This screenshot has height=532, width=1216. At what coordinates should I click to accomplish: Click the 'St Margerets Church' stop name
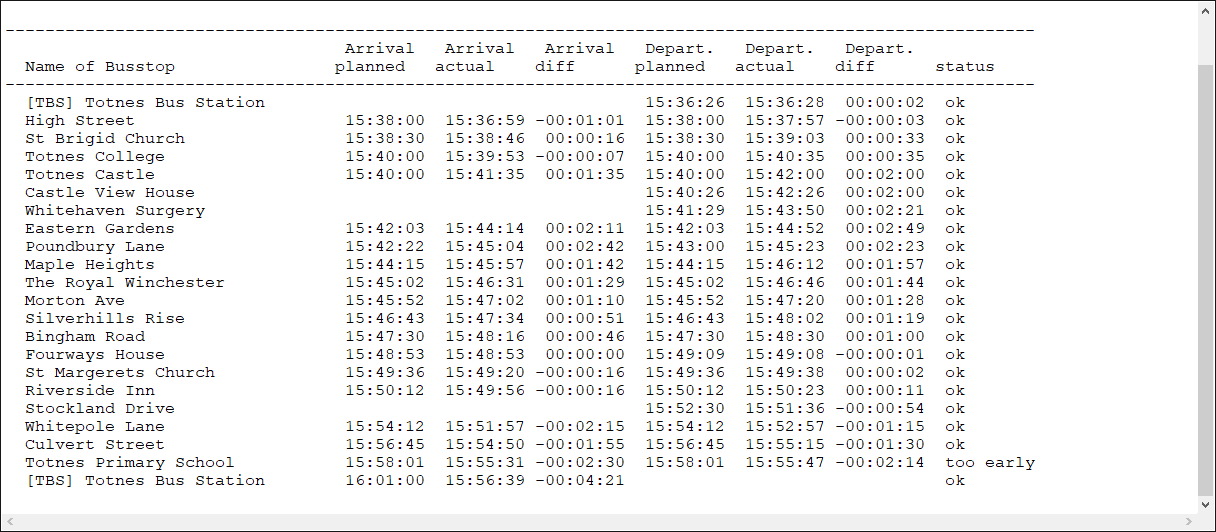[x=120, y=373]
